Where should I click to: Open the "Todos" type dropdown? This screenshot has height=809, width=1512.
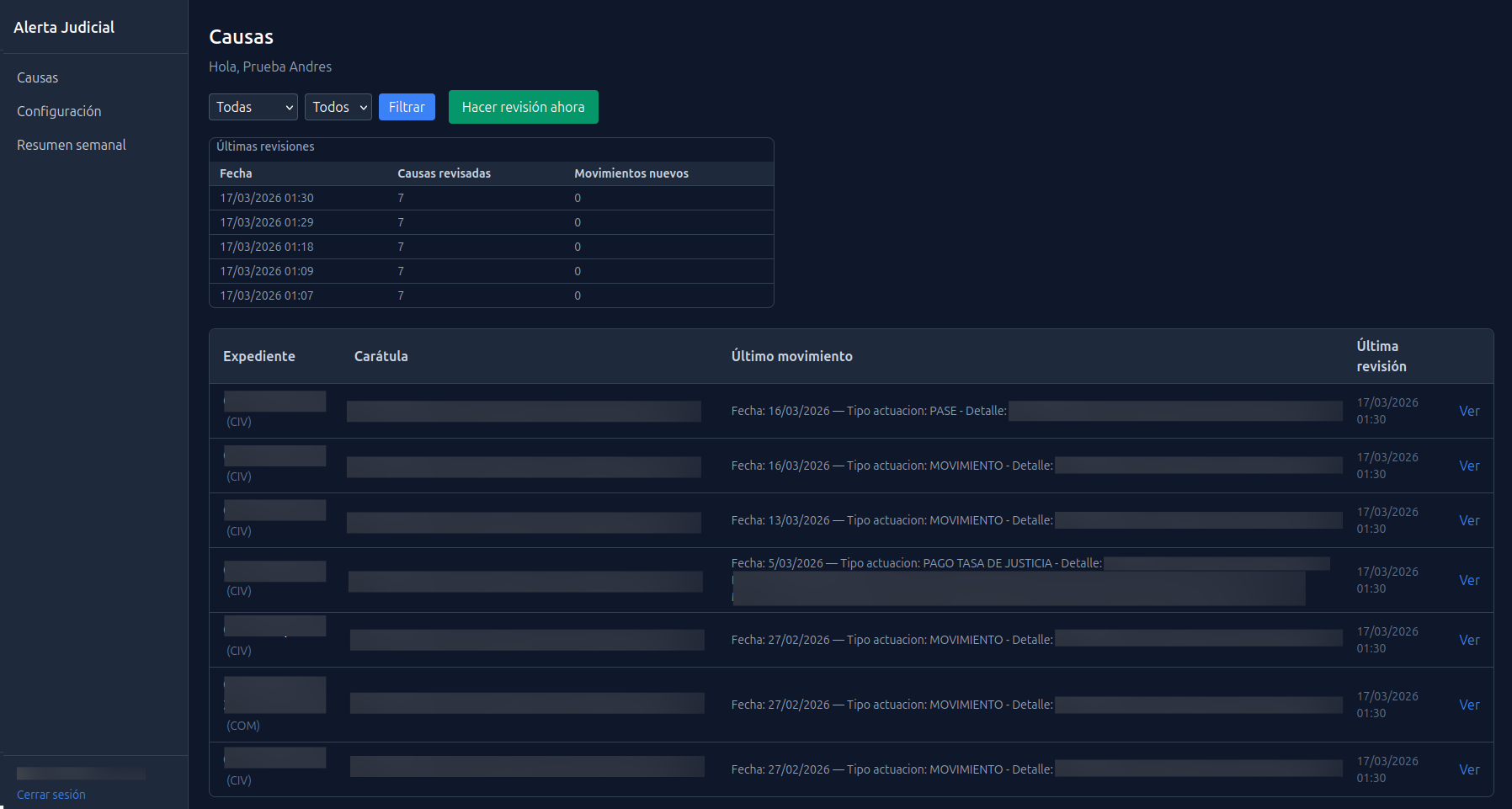coord(338,107)
